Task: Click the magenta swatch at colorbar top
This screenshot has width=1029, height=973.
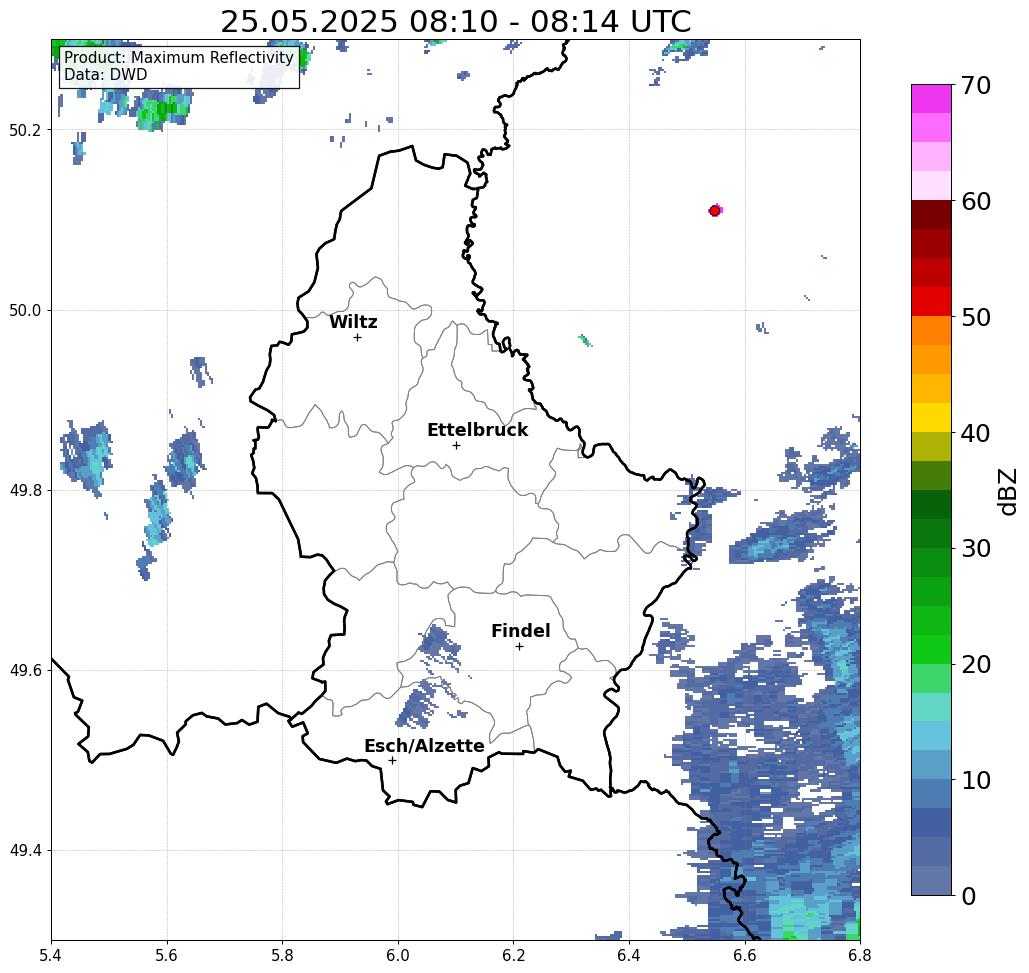Action: tap(931, 99)
